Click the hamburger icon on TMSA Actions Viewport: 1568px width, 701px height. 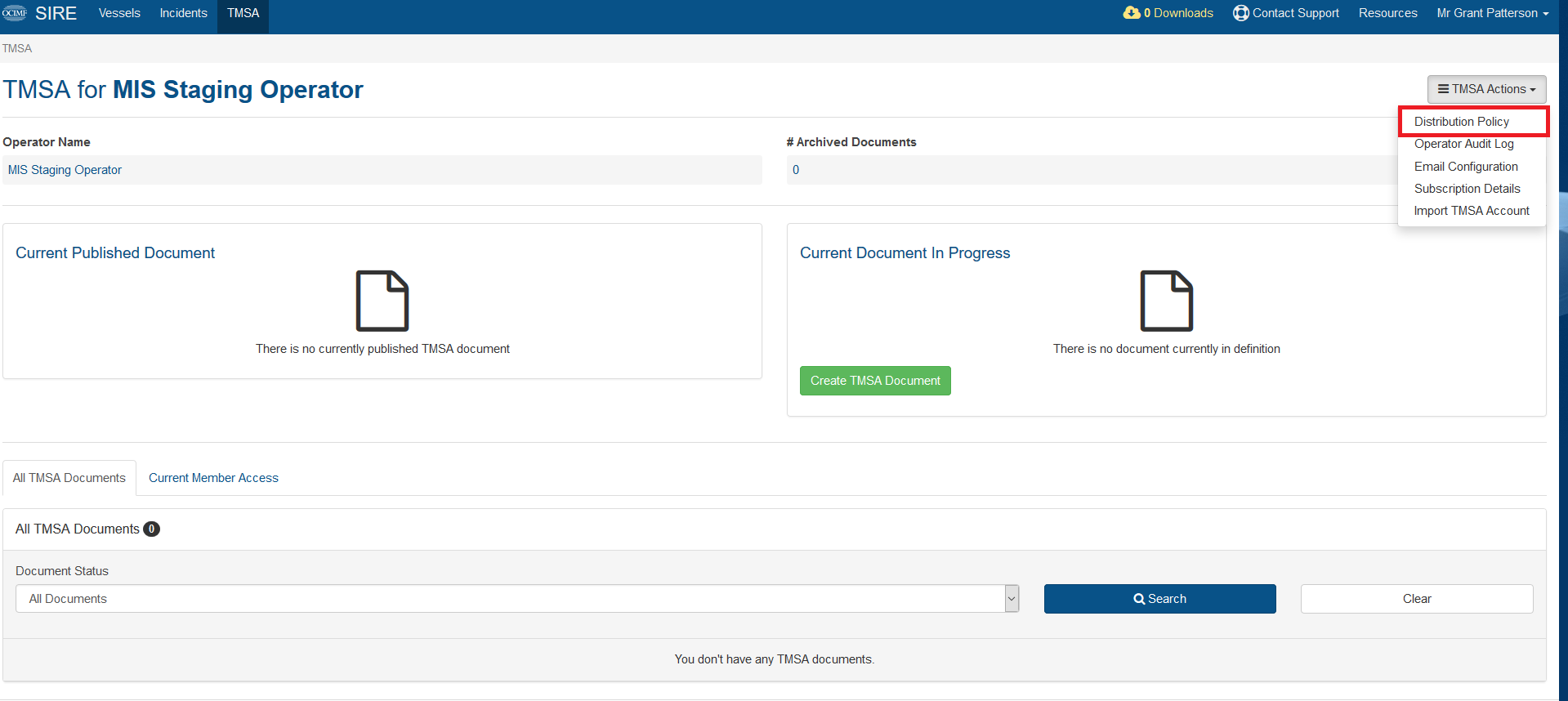pos(1444,89)
